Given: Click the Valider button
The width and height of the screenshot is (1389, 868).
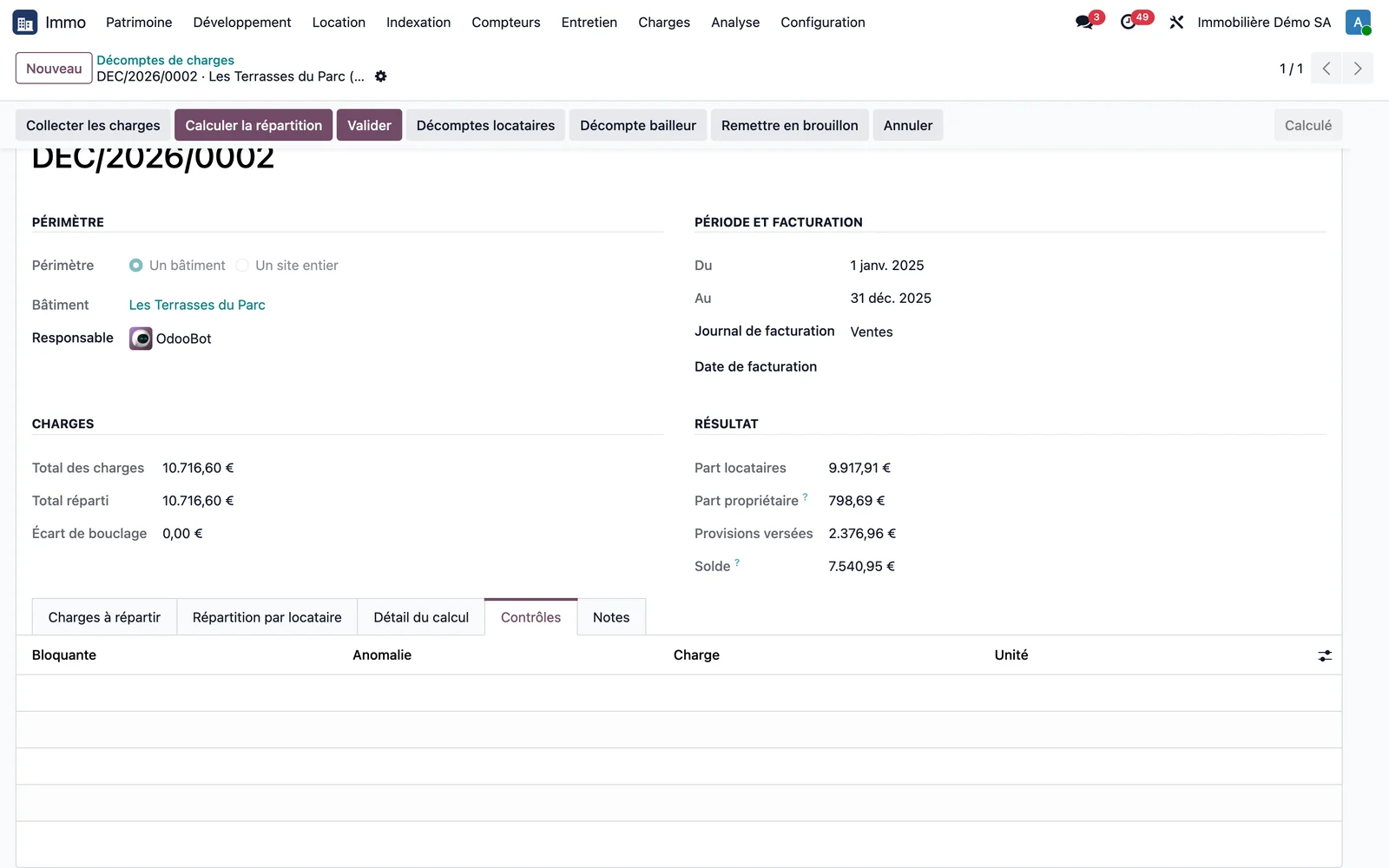Looking at the screenshot, I should point(369,125).
